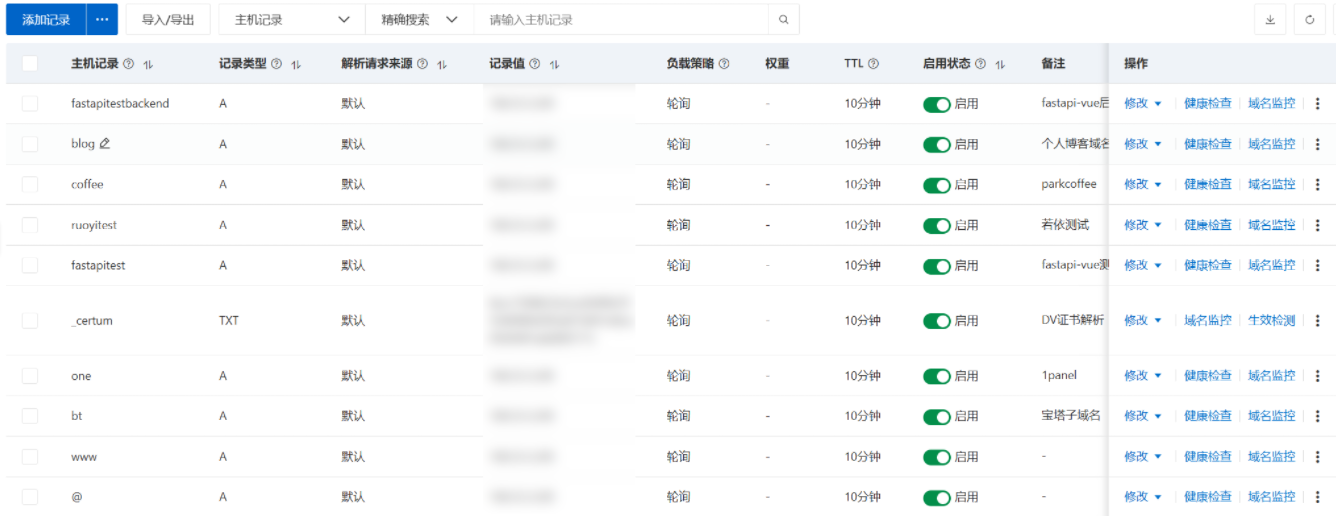The height and width of the screenshot is (523, 1336).
Task: Click the 导入/导出 button
Action: [168, 20]
